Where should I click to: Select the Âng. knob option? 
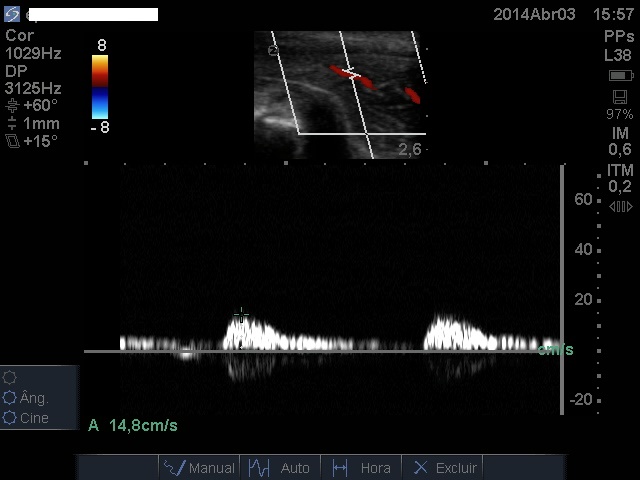tap(11, 398)
